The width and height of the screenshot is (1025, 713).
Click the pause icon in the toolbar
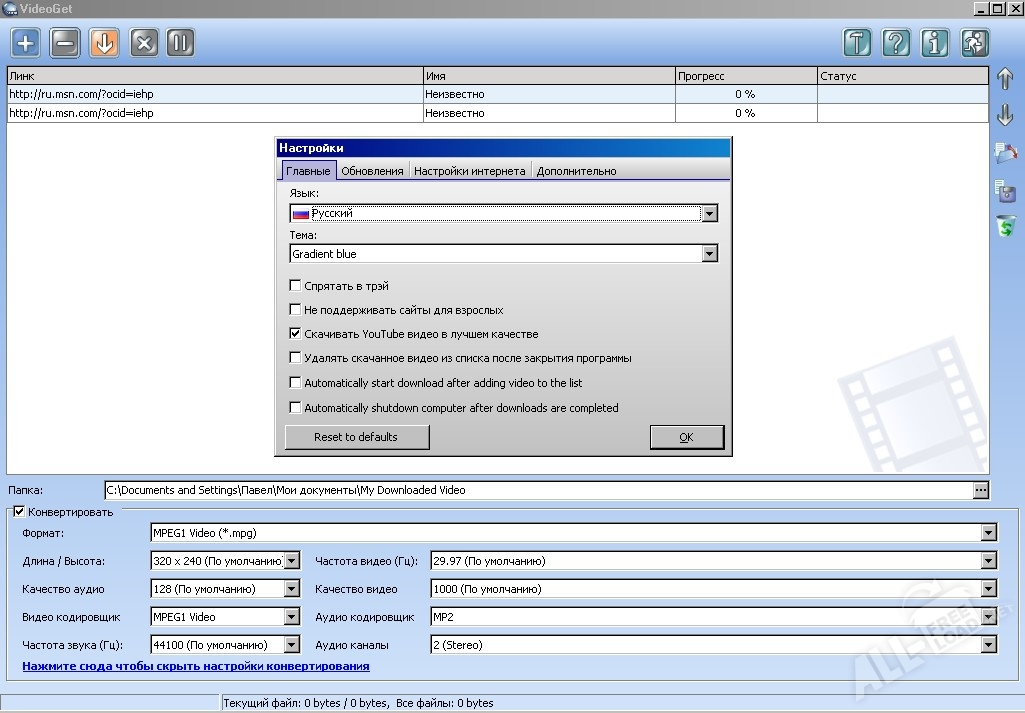(180, 43)
